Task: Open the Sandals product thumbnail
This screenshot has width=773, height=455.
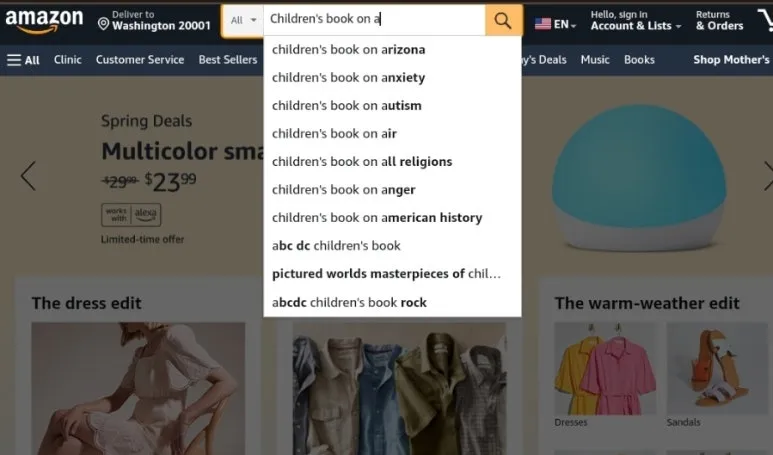Action: (717, 369)
